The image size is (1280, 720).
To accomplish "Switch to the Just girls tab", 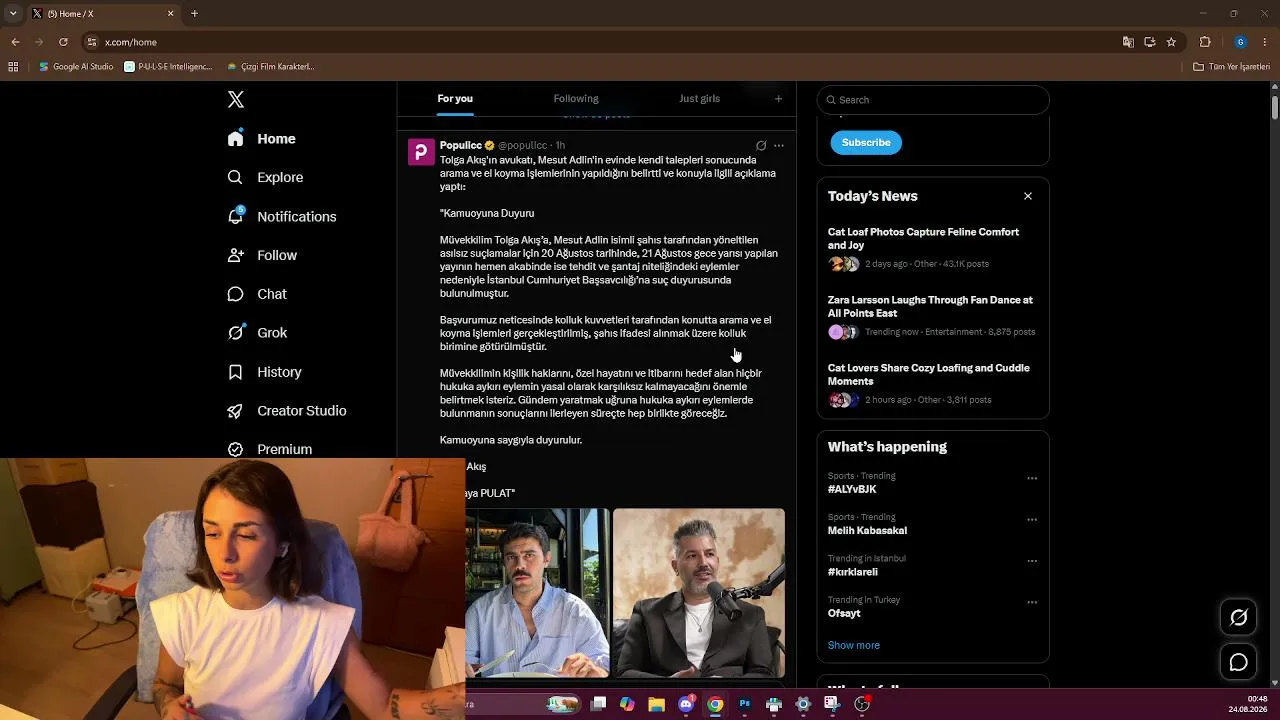I will [699, 99].
